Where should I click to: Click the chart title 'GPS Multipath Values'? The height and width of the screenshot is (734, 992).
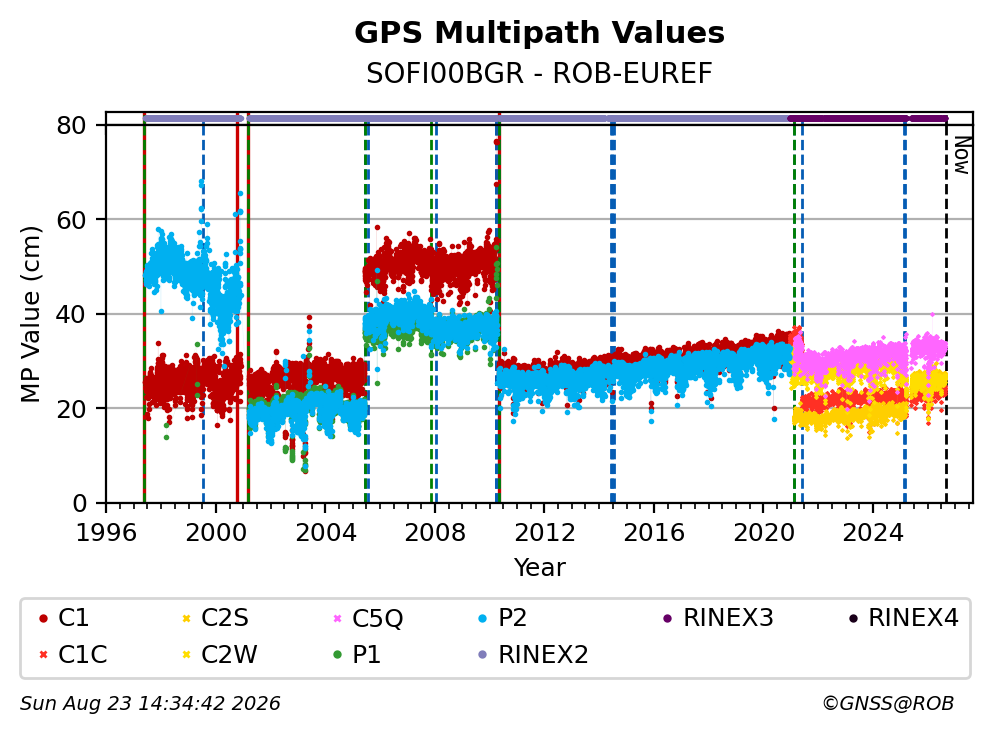click(539, 33)
